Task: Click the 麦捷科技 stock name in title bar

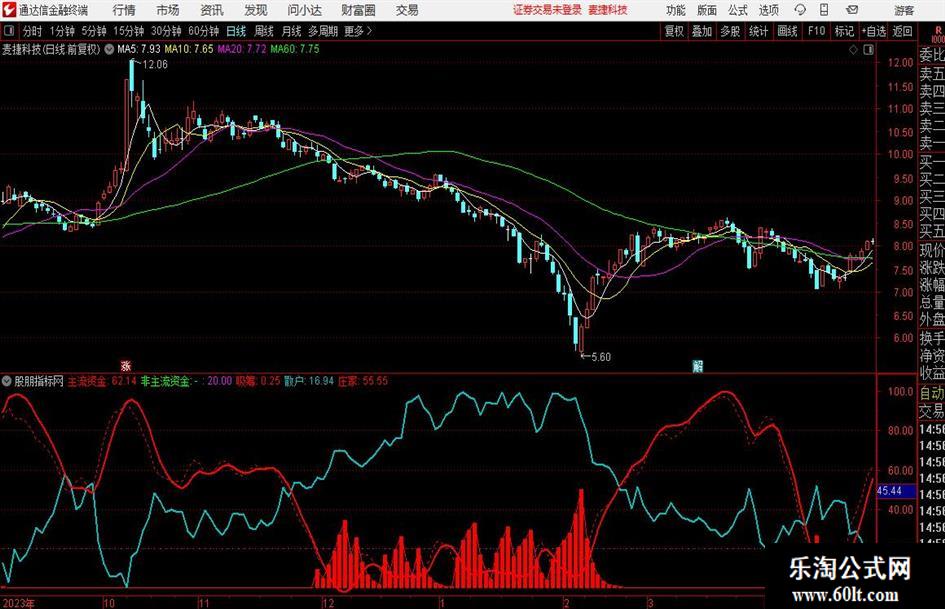Action: point(608,10)
